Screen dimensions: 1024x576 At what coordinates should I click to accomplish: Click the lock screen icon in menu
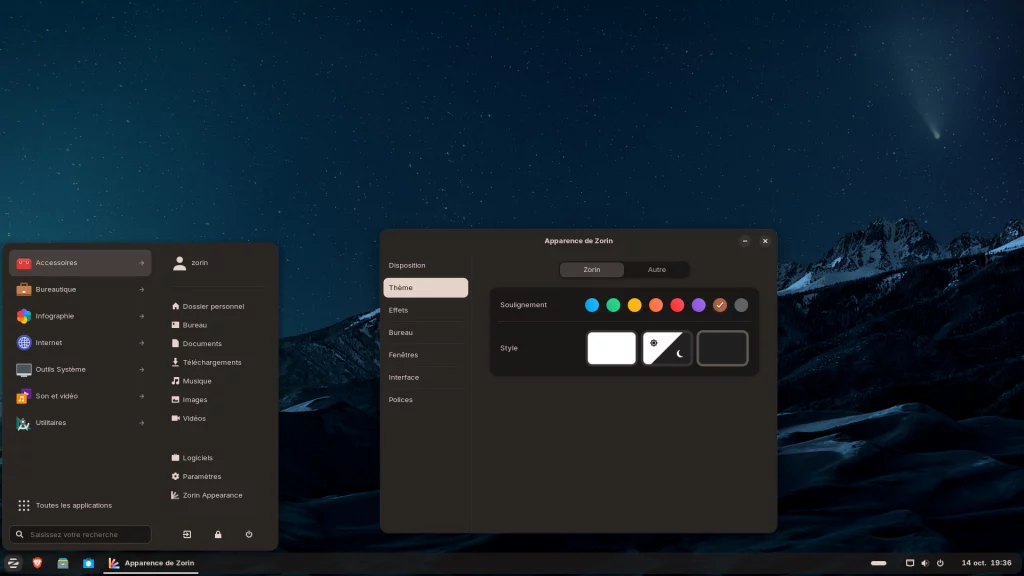pos(218,535)
